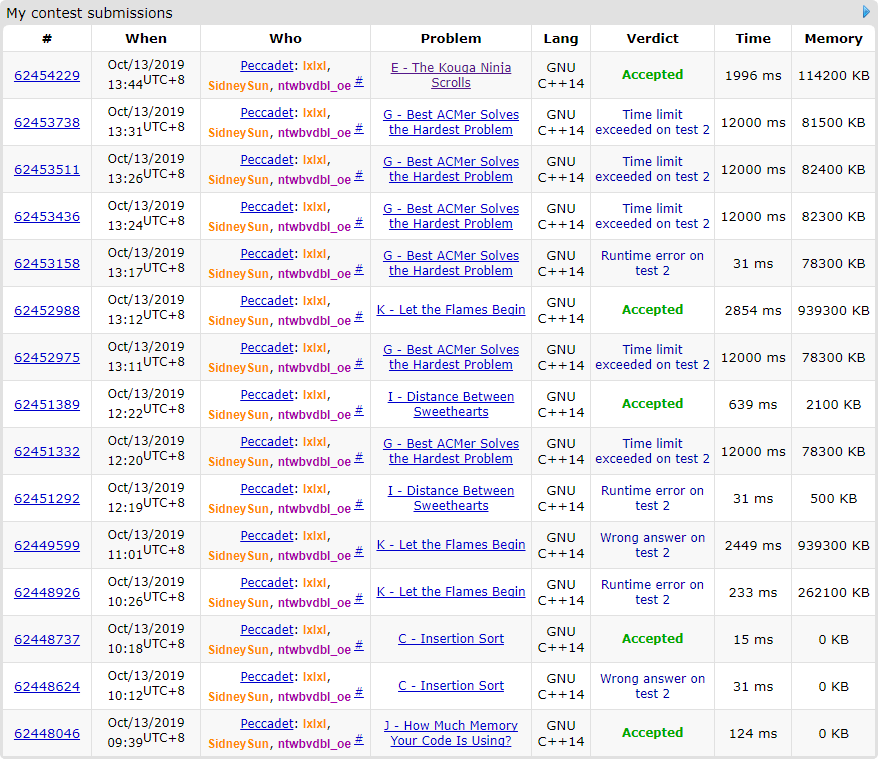879x760 pixels.
Task: Click team name Peccadet in the first row
Action: click(267, 66)
